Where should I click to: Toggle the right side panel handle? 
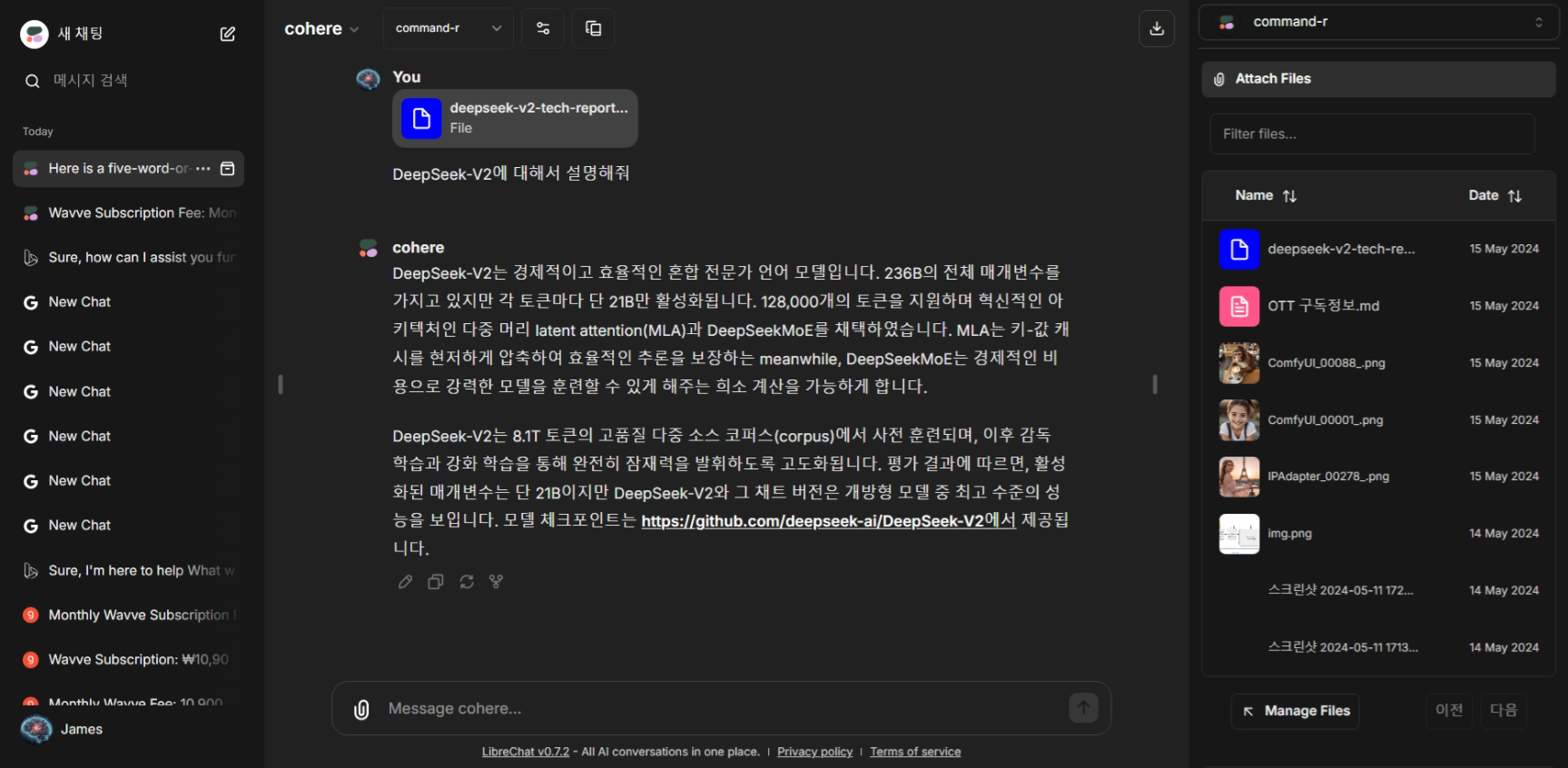(1155, 384)
